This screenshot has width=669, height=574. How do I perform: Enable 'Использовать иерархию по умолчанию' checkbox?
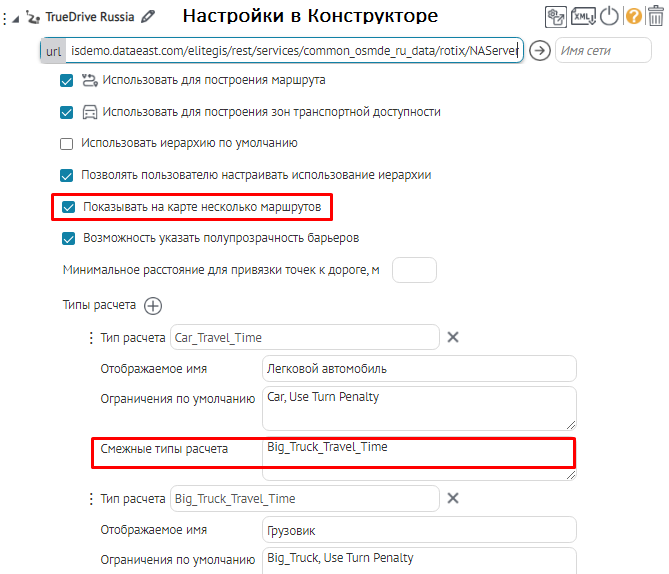(68, 143)
